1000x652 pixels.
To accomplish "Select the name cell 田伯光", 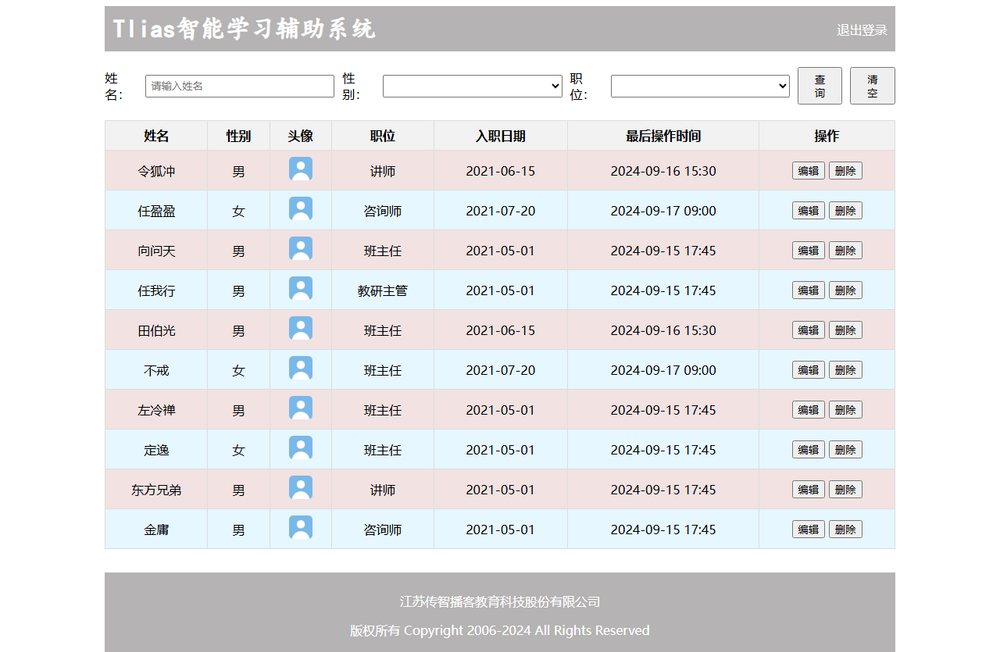I will pos(156,330).
